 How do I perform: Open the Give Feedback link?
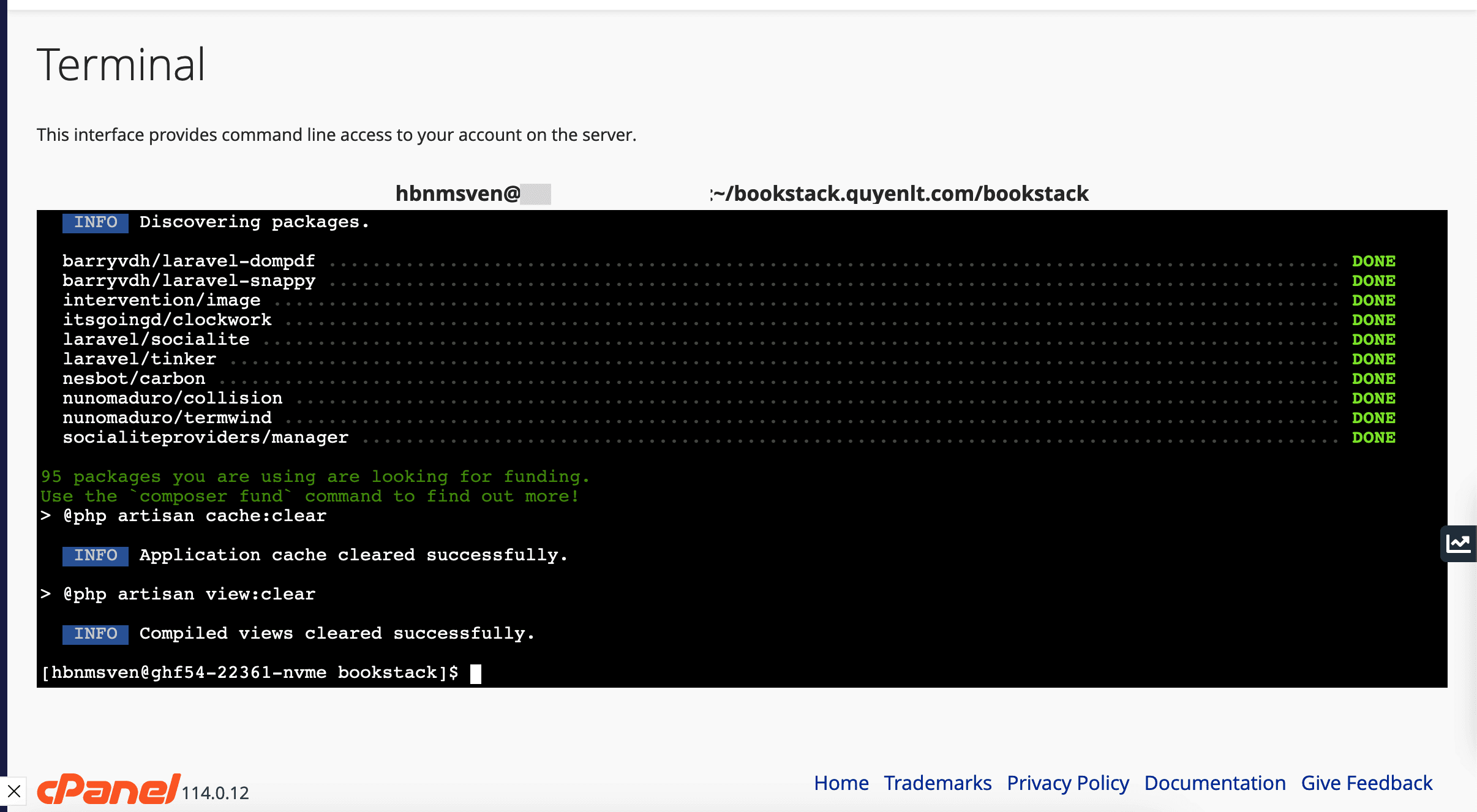[1366, 783]
